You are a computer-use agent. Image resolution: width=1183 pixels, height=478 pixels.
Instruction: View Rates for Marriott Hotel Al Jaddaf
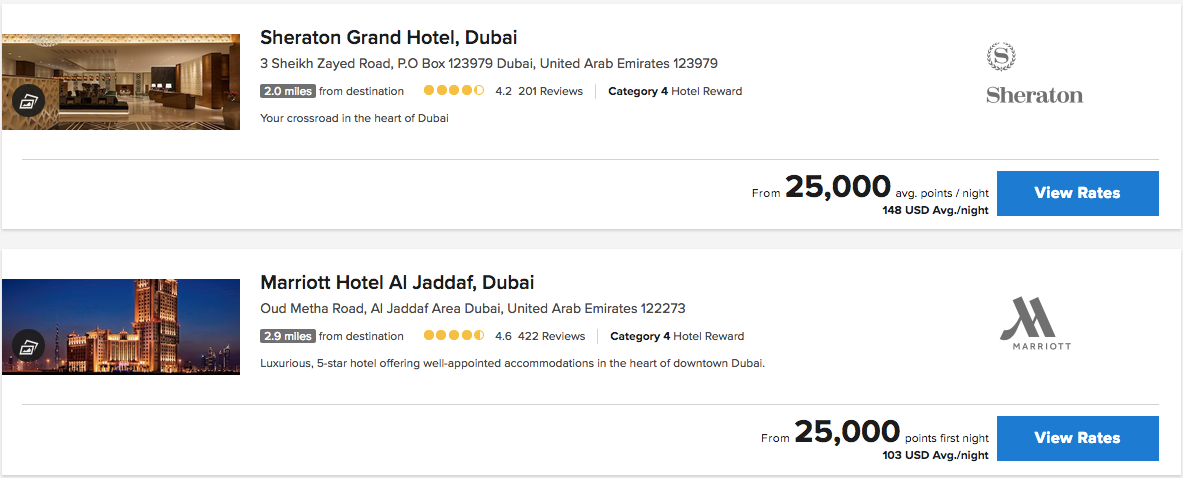click(x=1077, y=438)
